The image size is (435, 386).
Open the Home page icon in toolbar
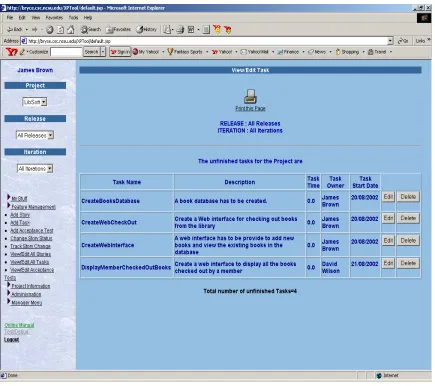click(71, 30)
